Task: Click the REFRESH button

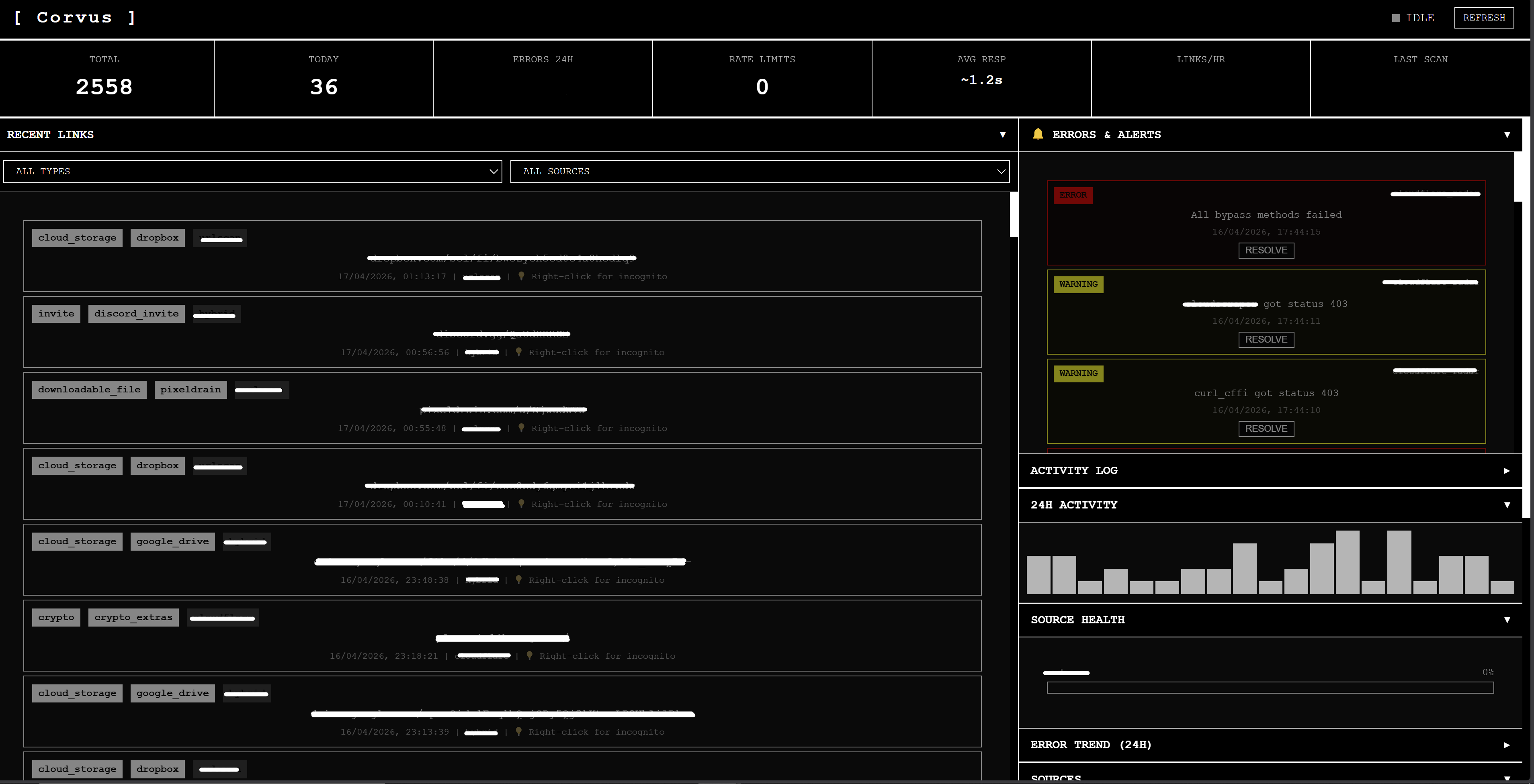Action: click(x=1483, y=18)
